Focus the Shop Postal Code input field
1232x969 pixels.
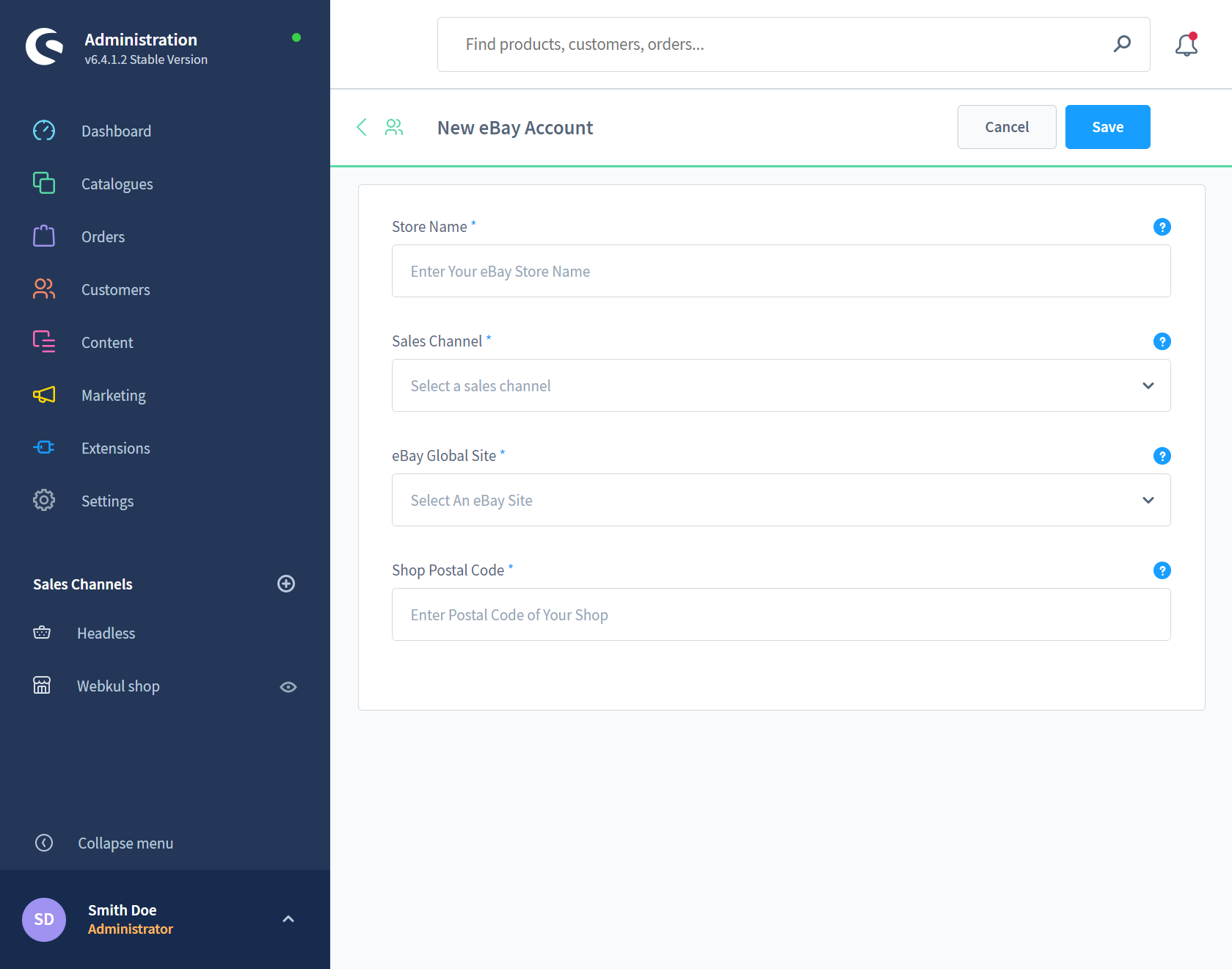(x=781, y=614)
